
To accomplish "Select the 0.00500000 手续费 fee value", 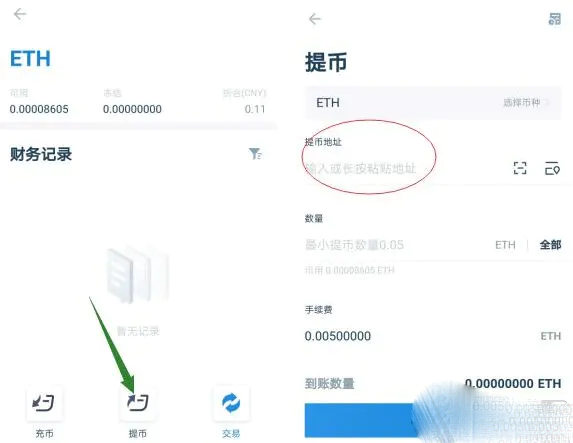I will 338,336.
